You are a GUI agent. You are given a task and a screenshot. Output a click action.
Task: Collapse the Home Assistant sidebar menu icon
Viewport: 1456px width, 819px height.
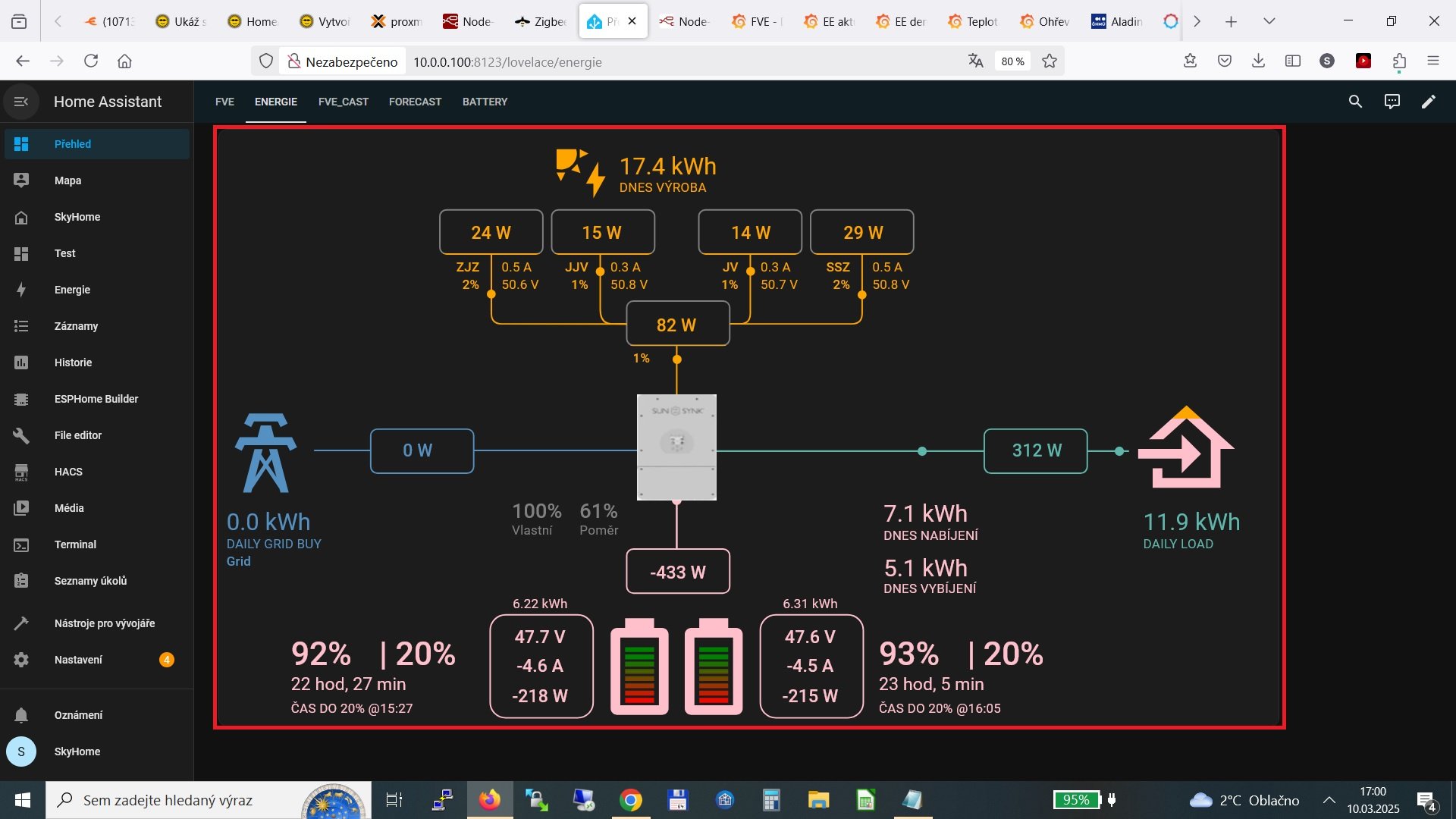(x=21, y=102)
